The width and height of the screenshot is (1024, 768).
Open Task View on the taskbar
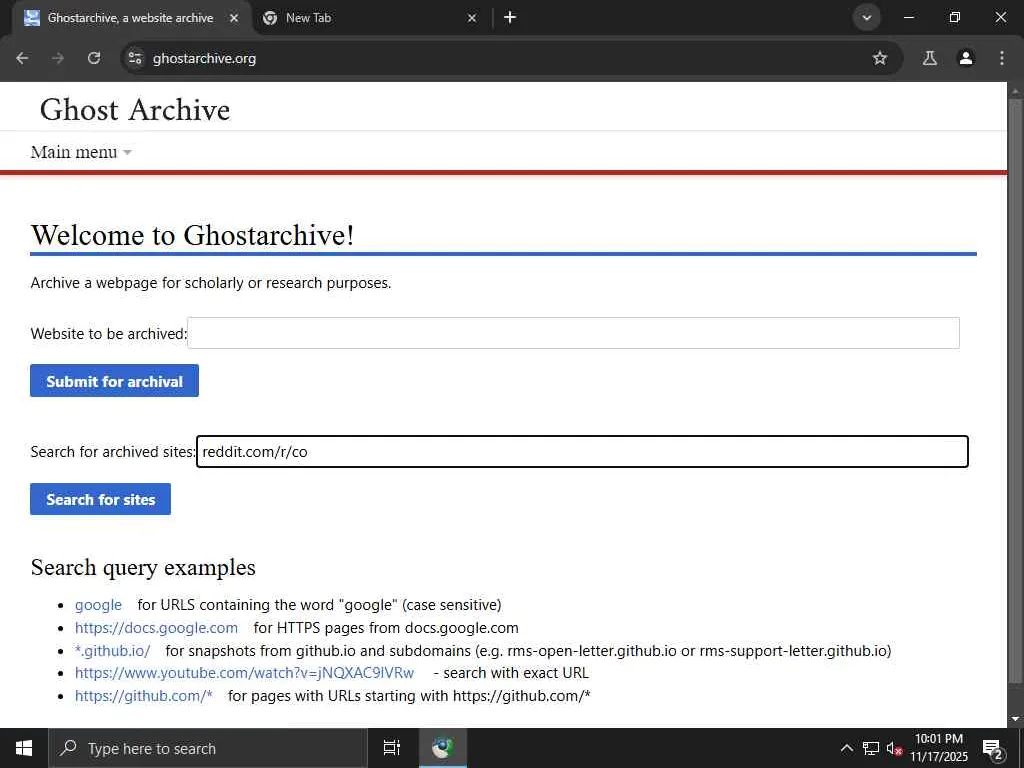coord(391,748)
